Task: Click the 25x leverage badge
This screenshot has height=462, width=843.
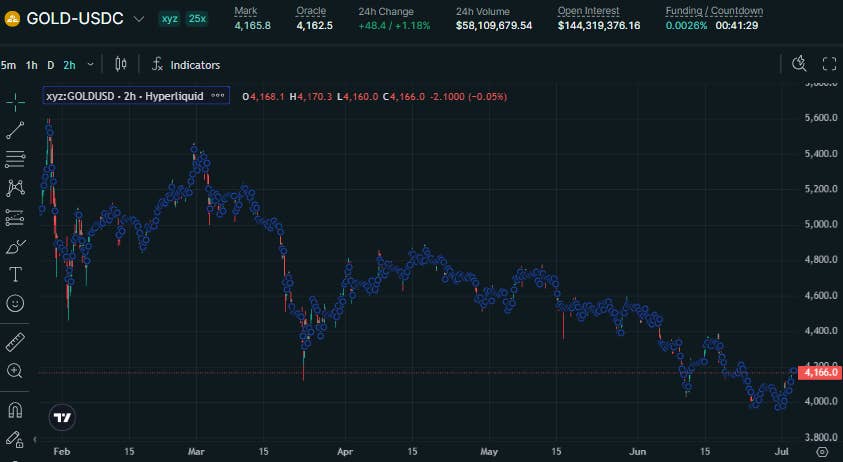Action: (197, 18)
